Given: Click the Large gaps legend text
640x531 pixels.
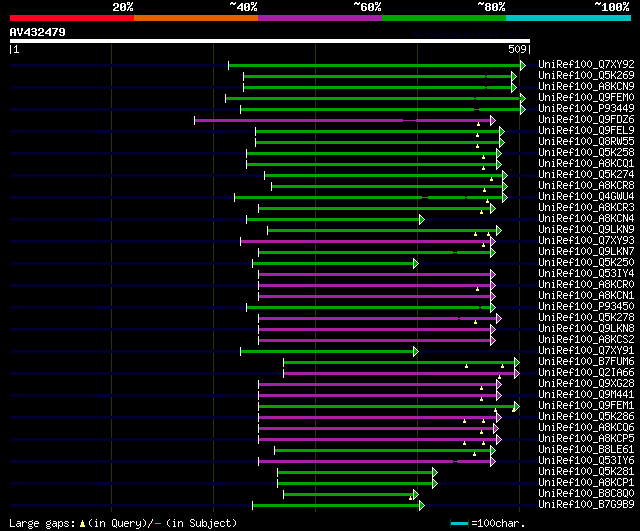Looking at the screenshot, I should (x=42, y=524).
